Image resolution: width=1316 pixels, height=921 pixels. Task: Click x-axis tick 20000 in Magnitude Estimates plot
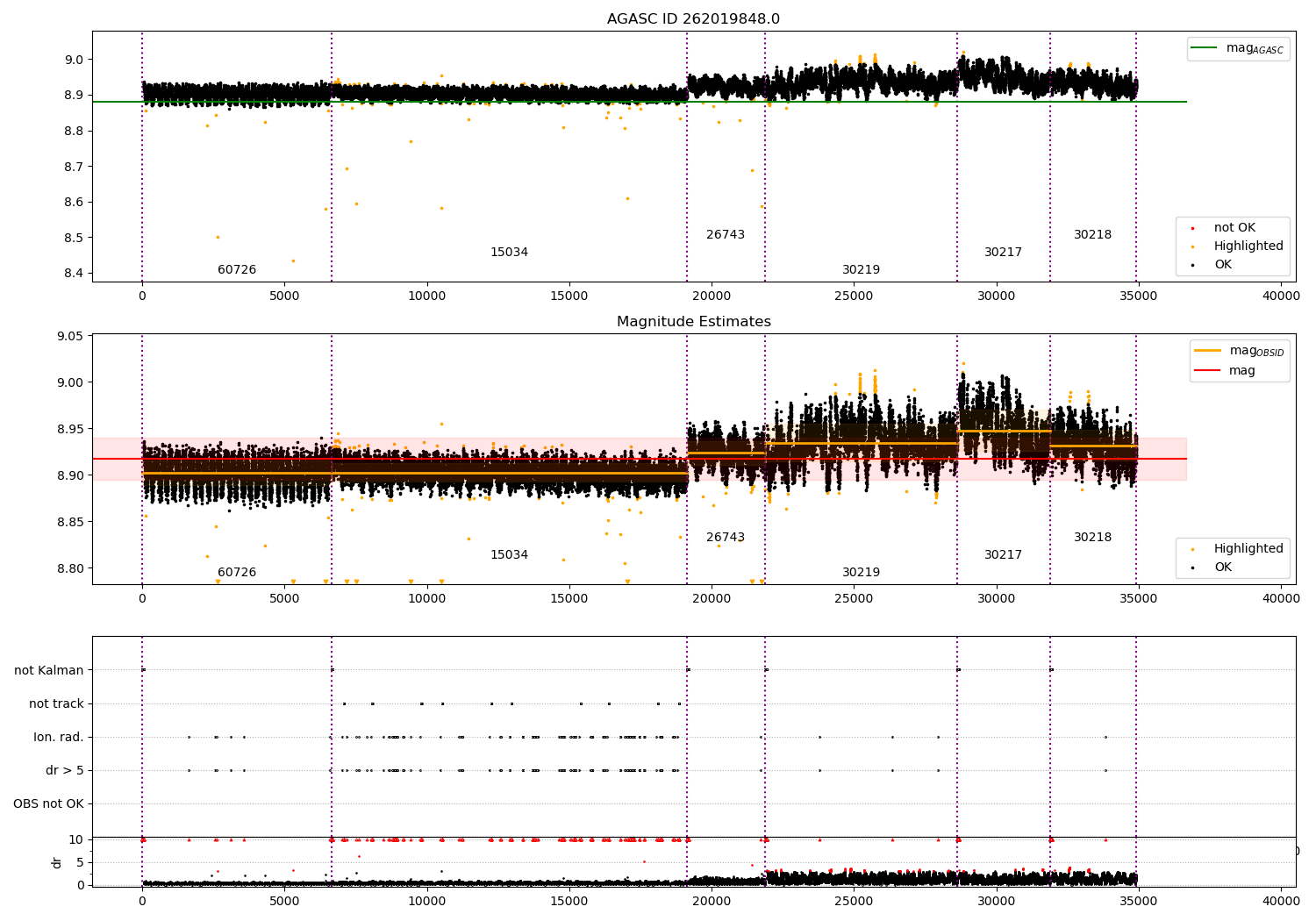(712, 599)
